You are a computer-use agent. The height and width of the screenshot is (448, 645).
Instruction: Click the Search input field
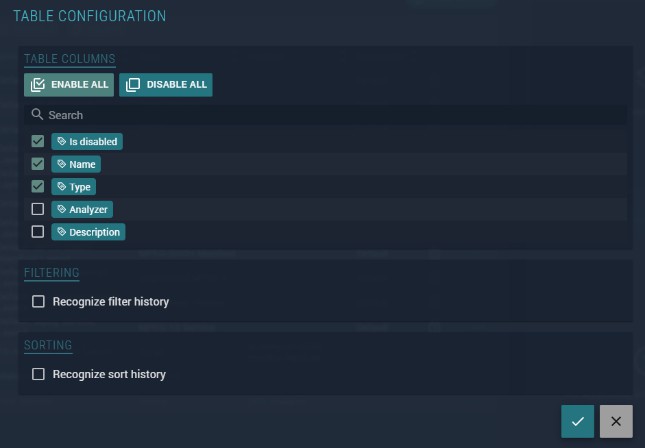[330, 115]
